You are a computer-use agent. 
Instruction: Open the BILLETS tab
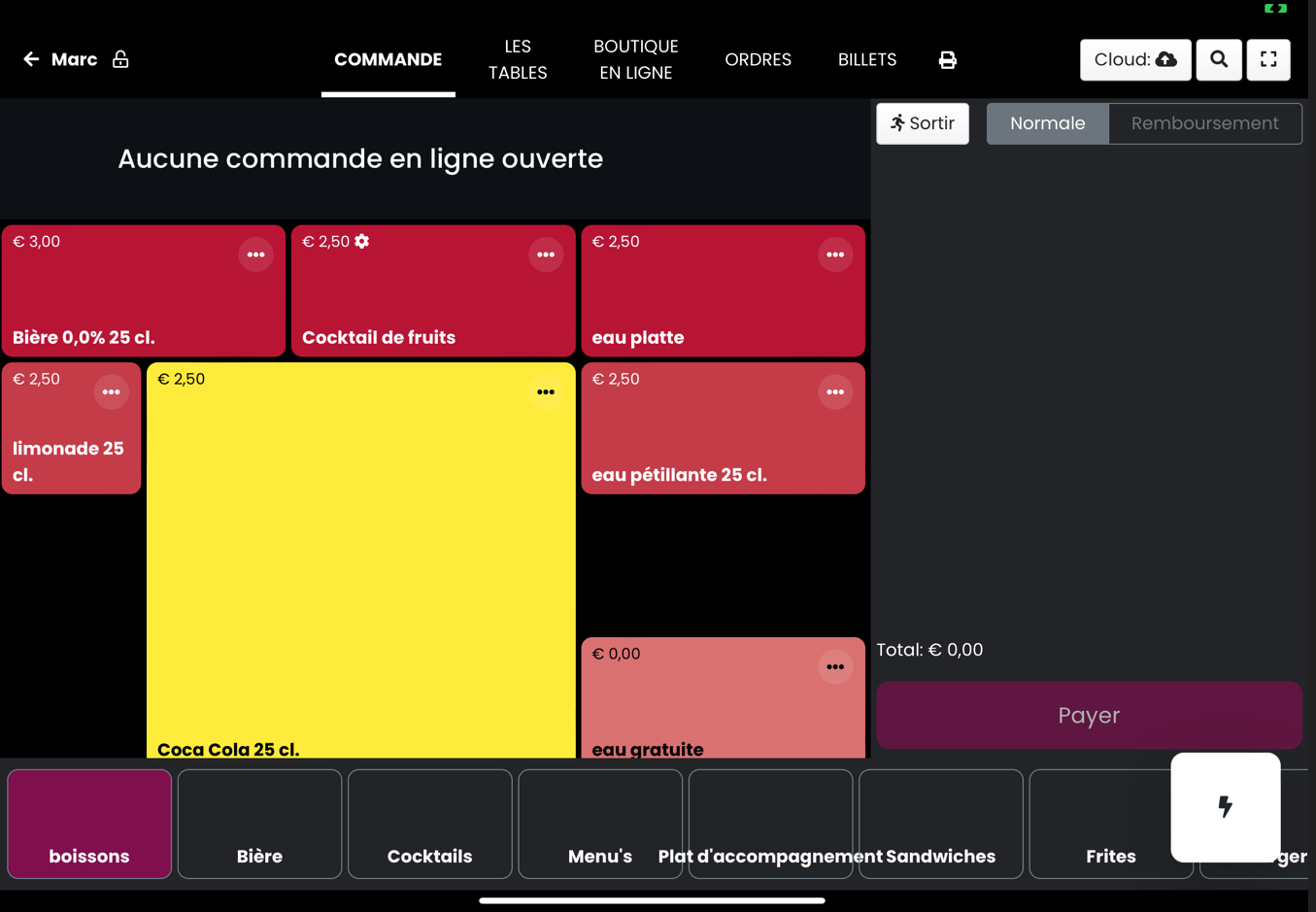[x=867, y=59]
